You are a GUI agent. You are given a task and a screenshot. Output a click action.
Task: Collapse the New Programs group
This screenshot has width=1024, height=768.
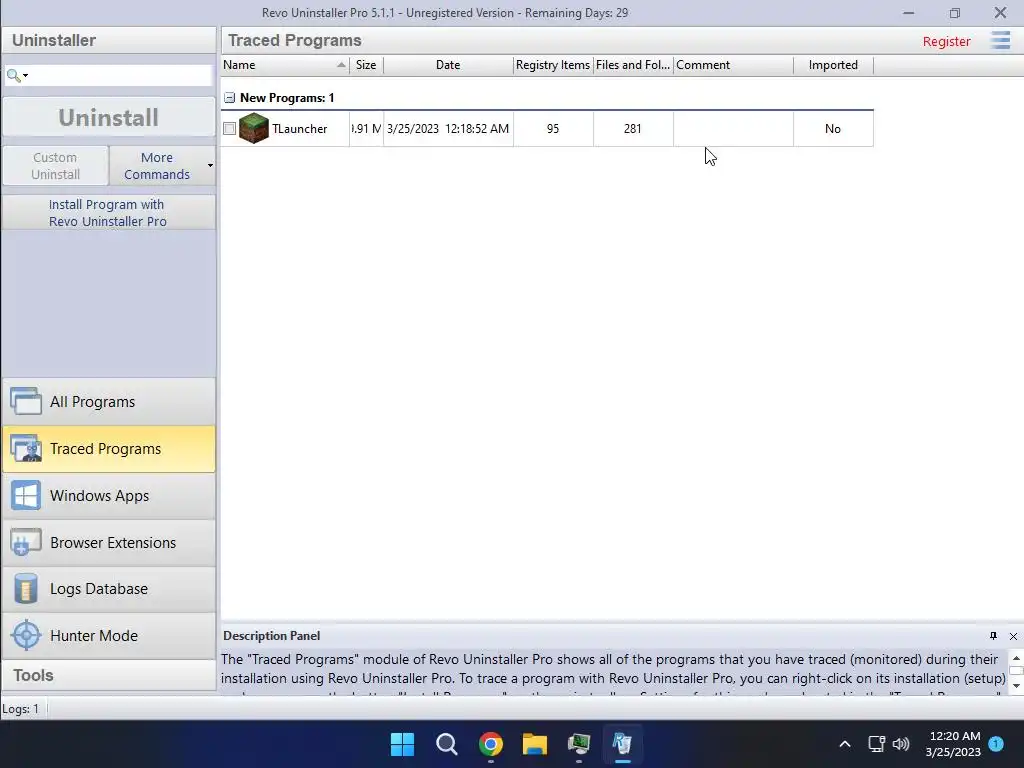click(229, 98)
